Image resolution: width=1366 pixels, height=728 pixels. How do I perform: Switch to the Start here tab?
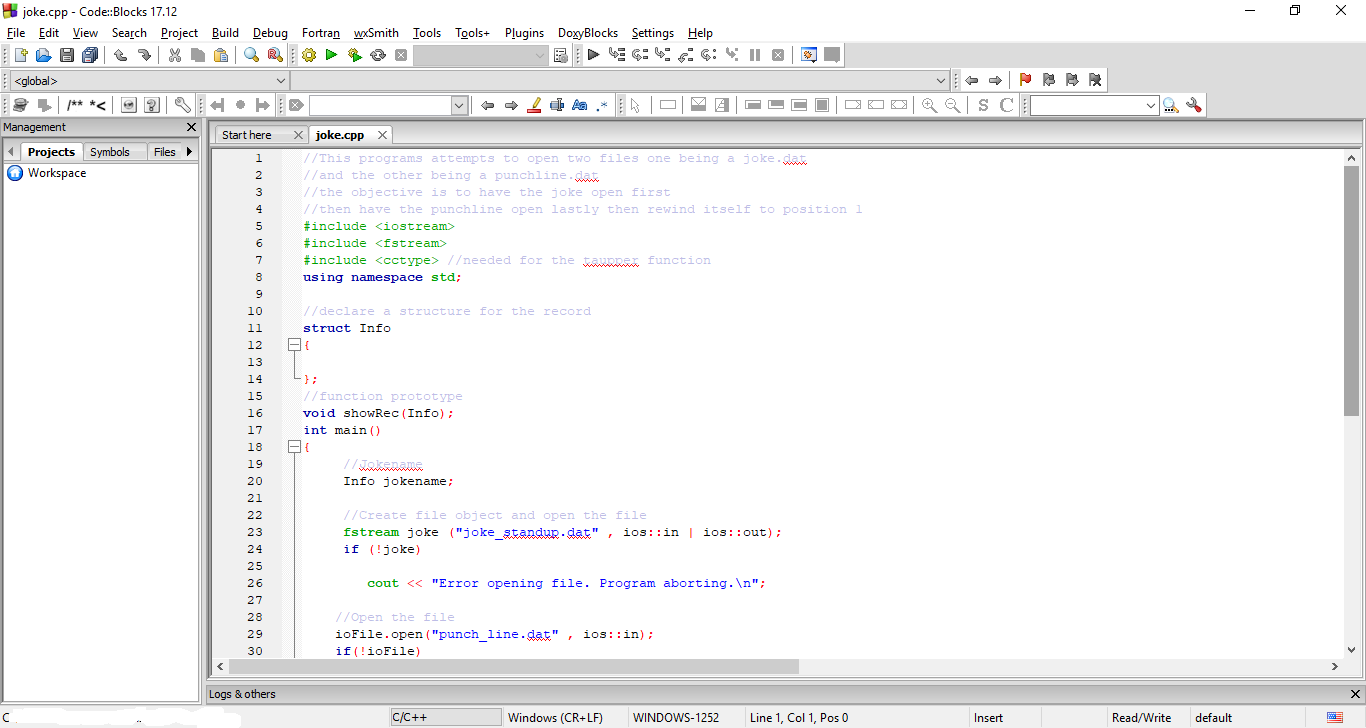click(247, 135)
